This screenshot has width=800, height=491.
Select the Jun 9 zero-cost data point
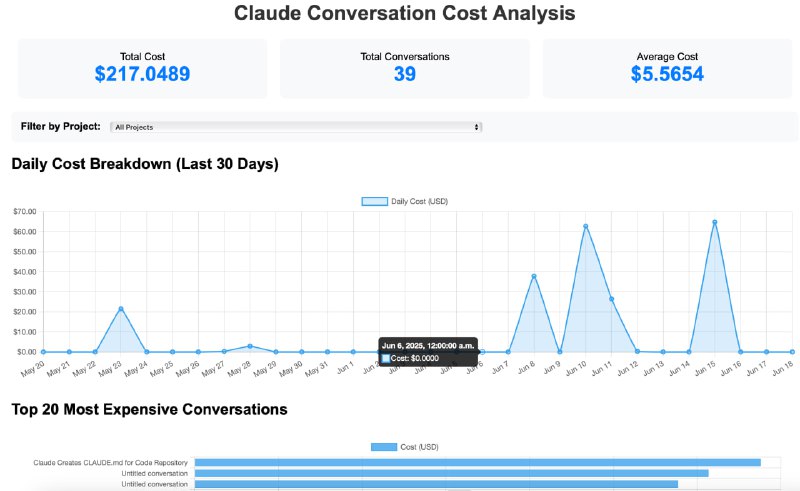[x=560, y=352]
